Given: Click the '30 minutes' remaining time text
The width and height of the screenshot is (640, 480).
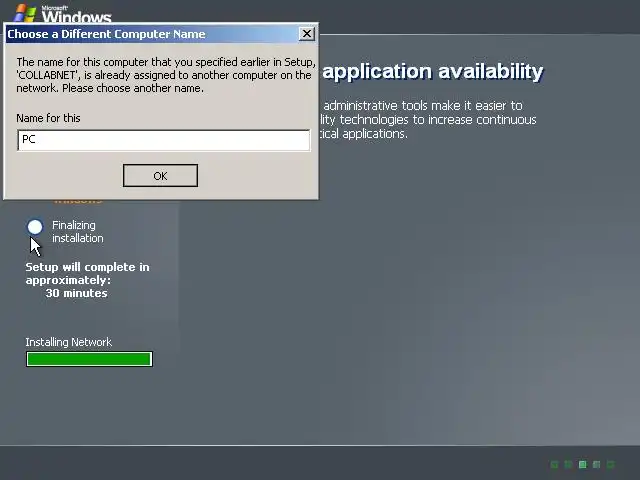Looking at the screenshot, I should pyautogui.click(x=76, y=293).
